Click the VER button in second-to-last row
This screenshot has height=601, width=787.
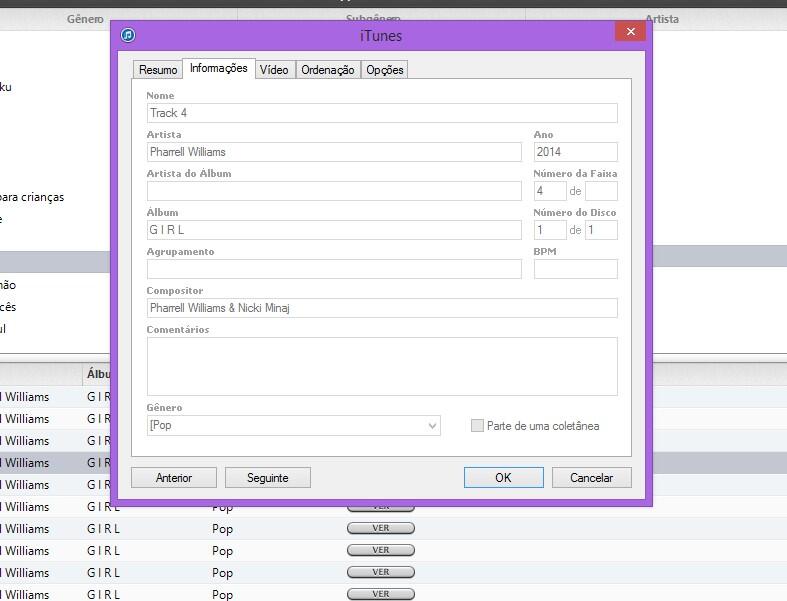pyautogui.click(x=381, y=572)
